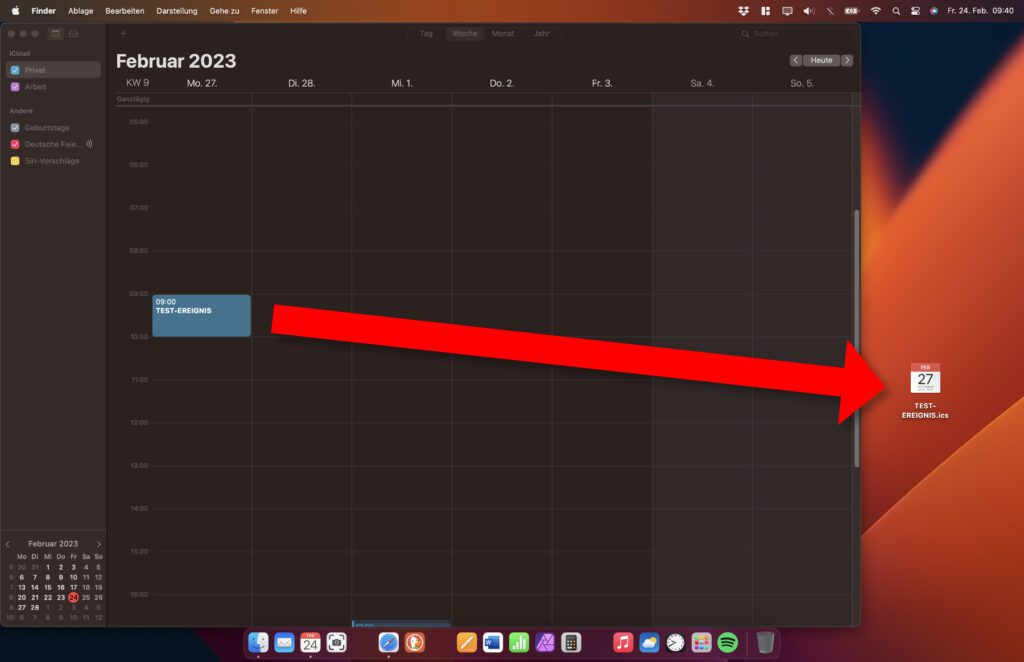Click the battery menu bar icon
This screenshot has width=1024, height=662.
tap(852, 10)
